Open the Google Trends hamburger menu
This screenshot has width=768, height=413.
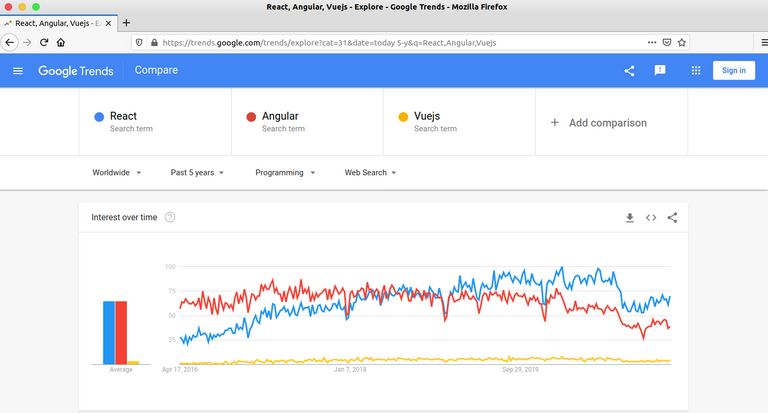tap(18, 70)
